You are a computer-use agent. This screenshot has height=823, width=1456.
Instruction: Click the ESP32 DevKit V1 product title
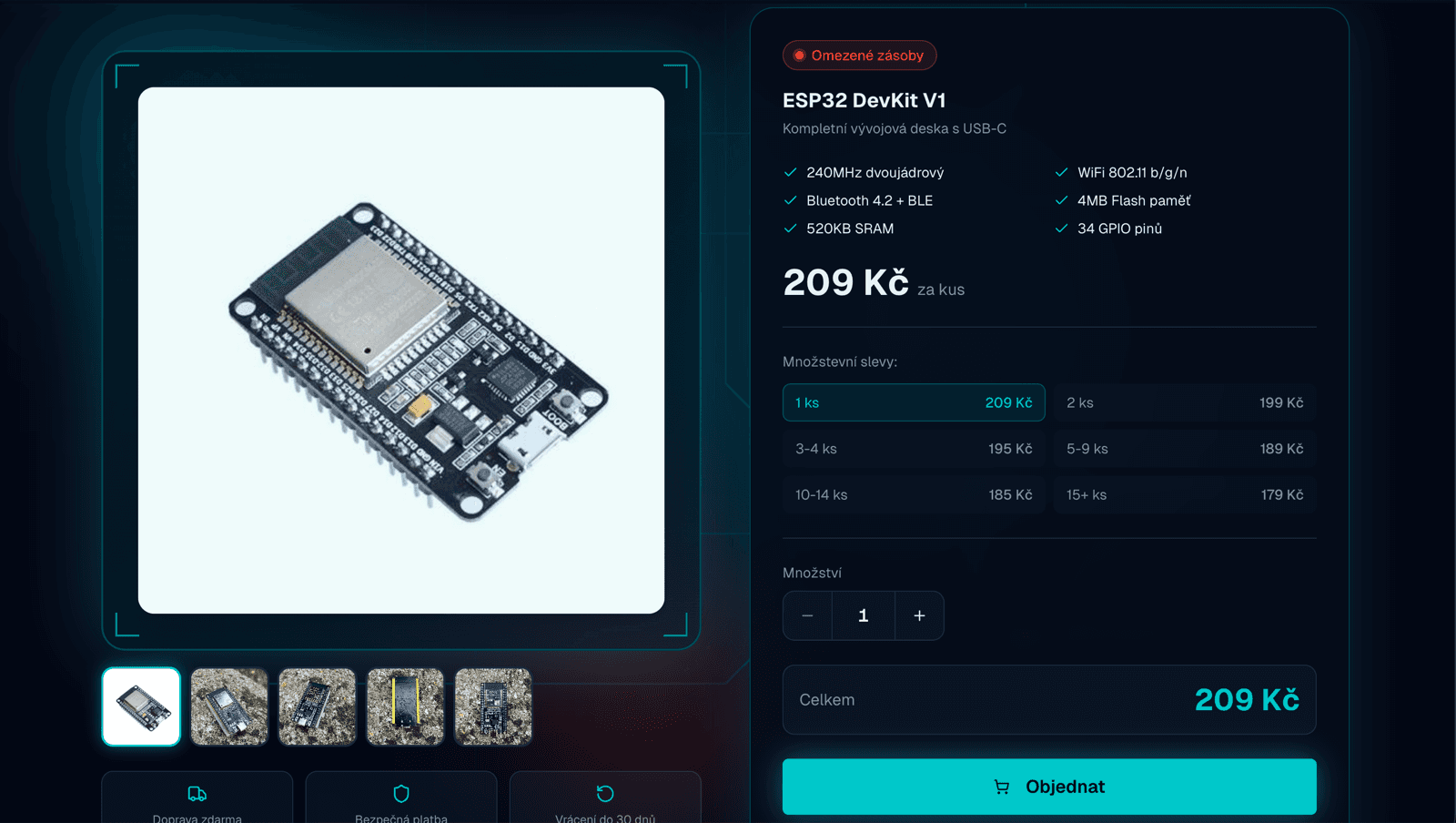coord(864,100)
